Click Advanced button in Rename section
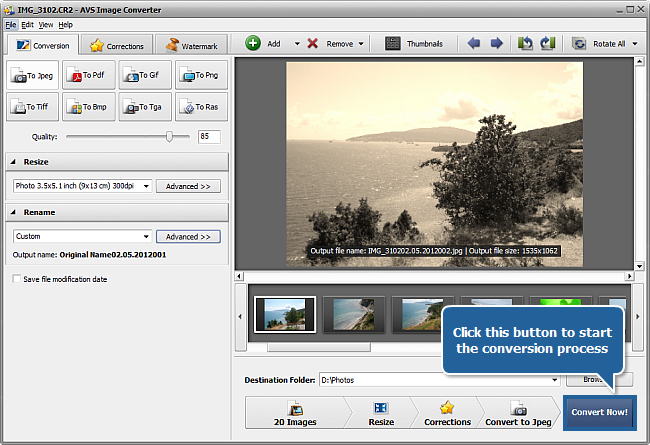The image size is (650, 445). [x=188, y=237]
